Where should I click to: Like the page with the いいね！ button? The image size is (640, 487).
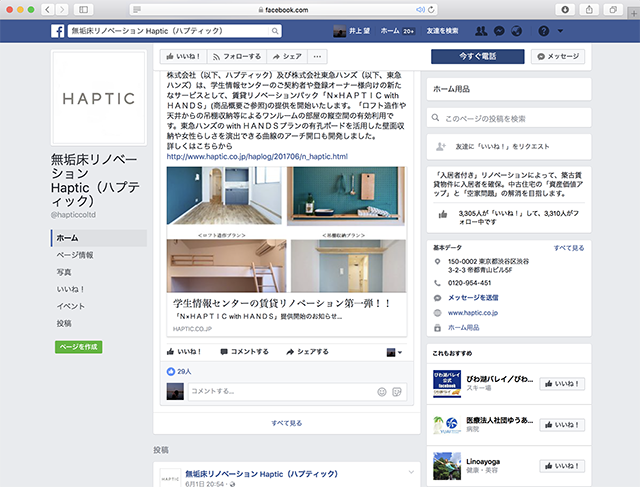pyautogui.click(x=183, y=56)
